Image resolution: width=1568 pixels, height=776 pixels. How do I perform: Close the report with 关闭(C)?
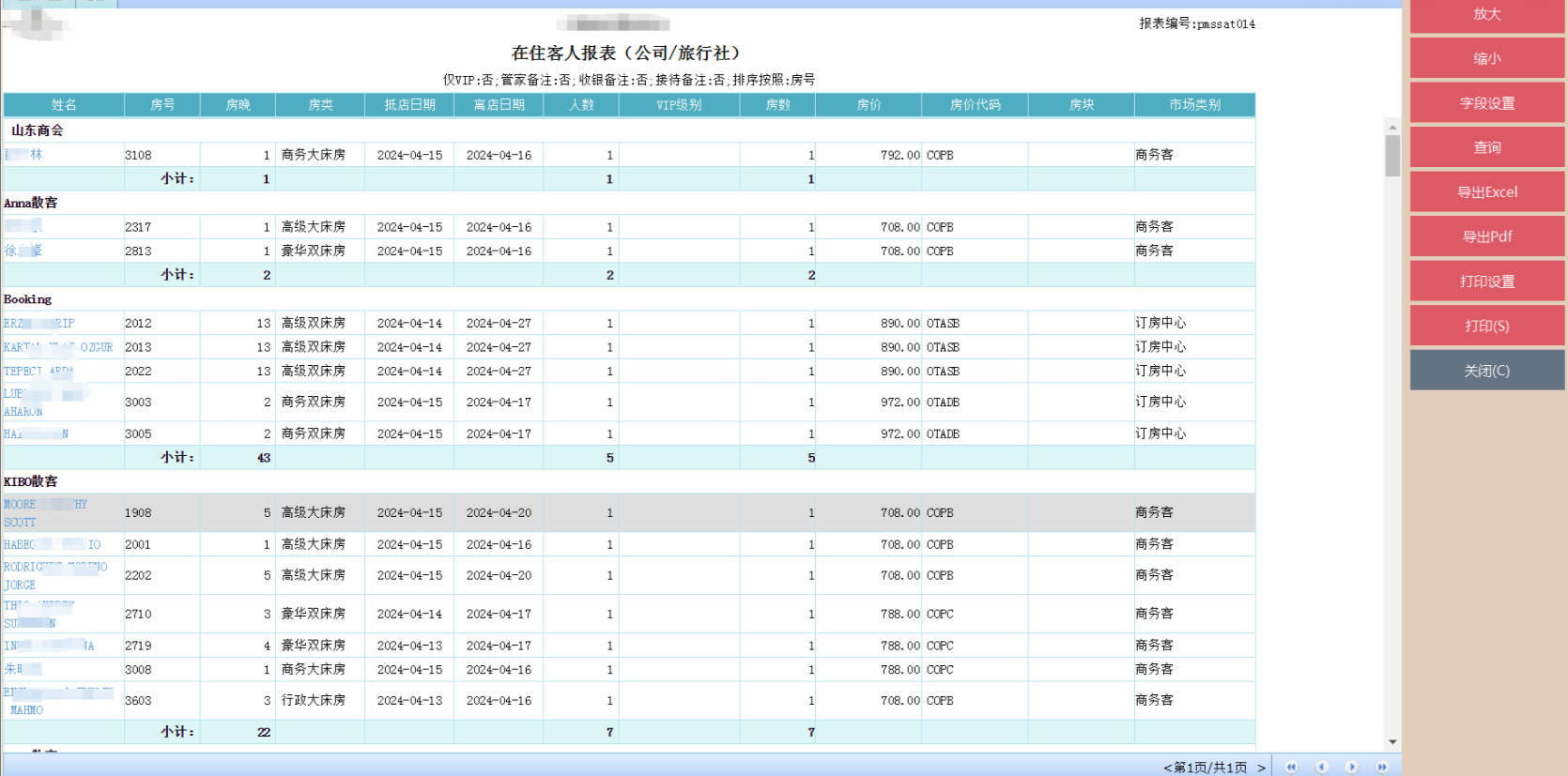1486,371
